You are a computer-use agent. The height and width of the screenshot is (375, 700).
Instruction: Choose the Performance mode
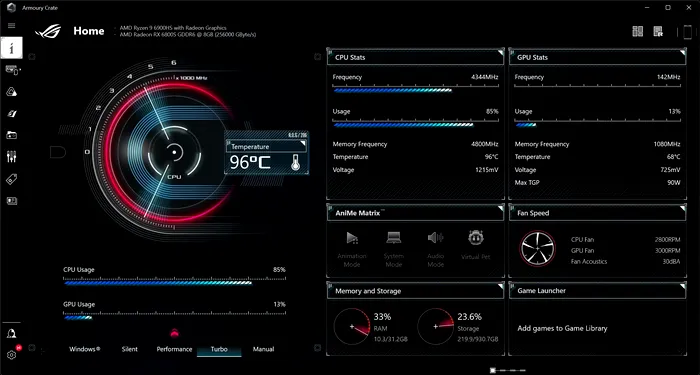click(174, 349)
